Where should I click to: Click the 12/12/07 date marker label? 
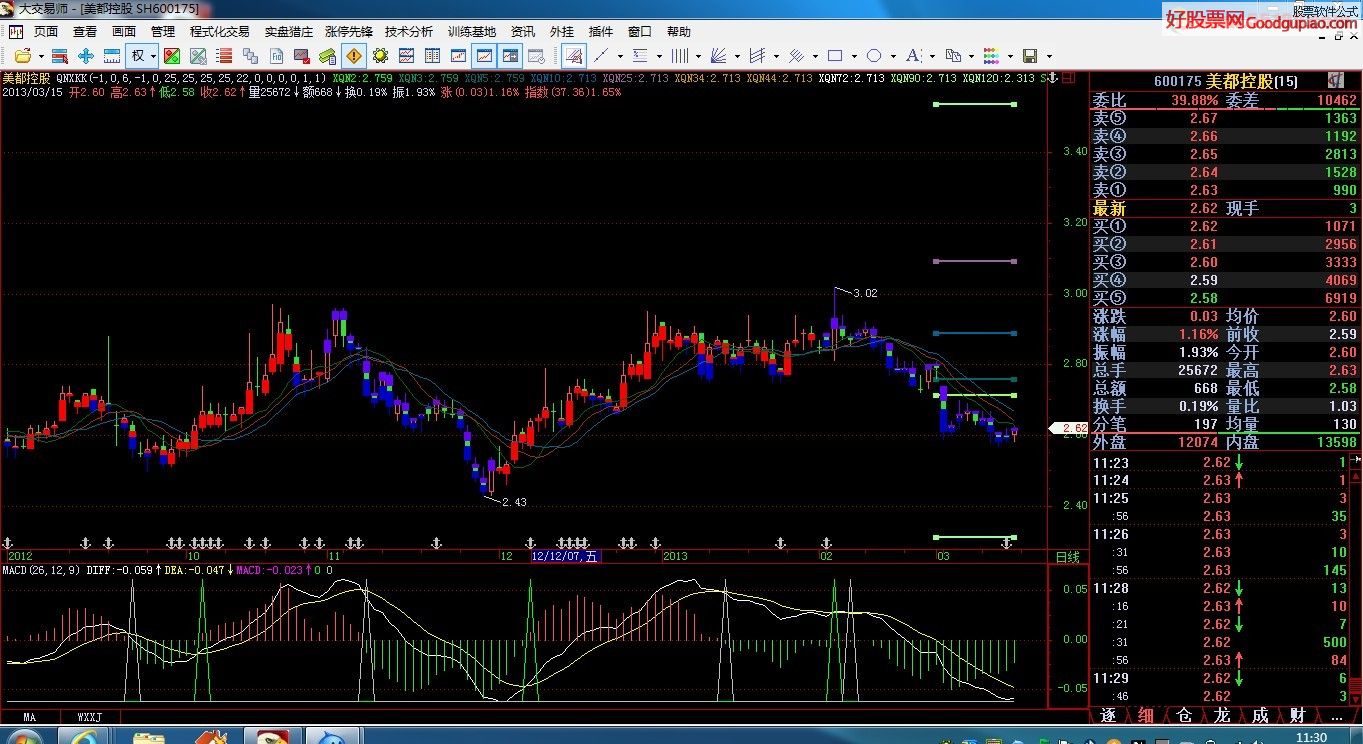pos(565,556)
